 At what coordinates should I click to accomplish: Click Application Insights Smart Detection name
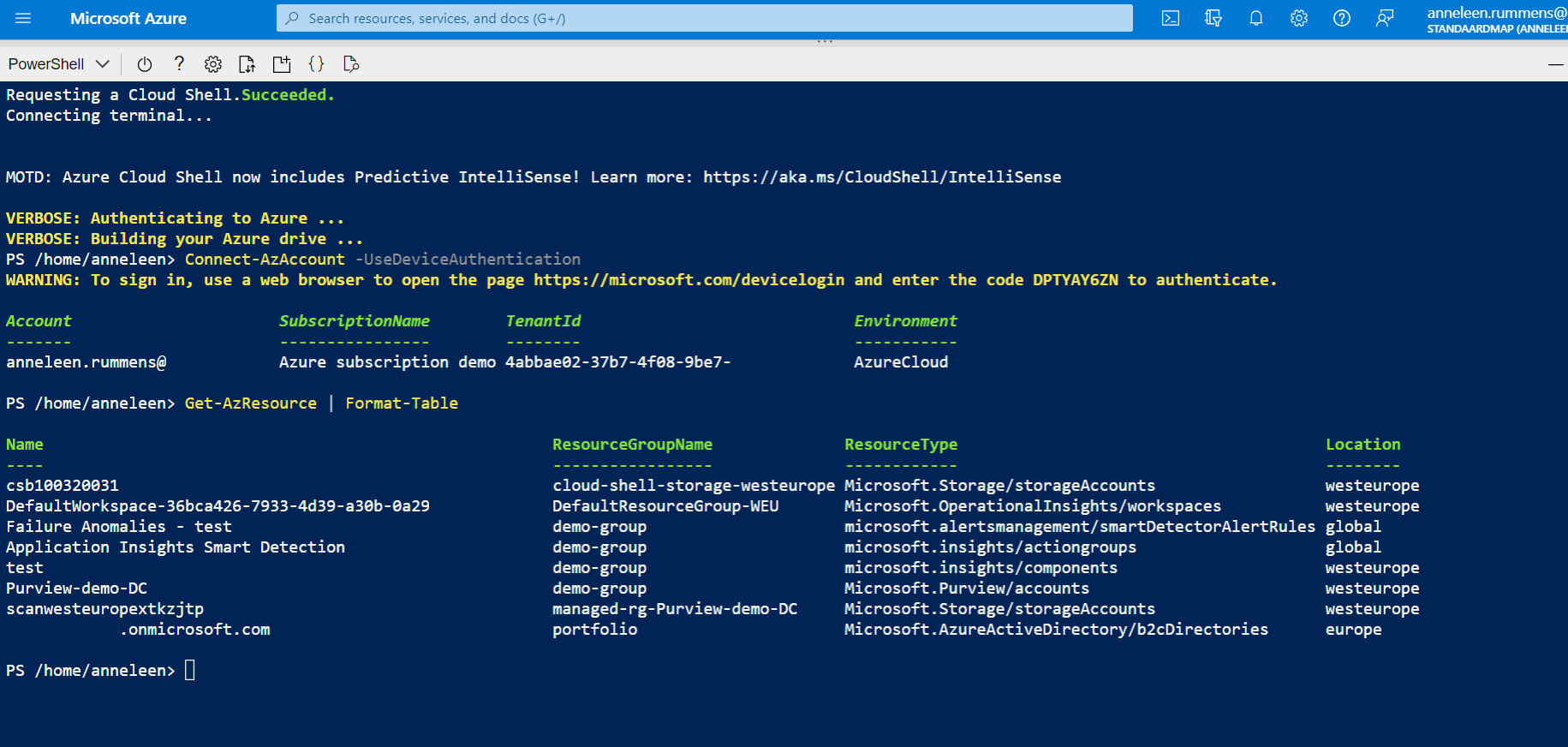176,547
